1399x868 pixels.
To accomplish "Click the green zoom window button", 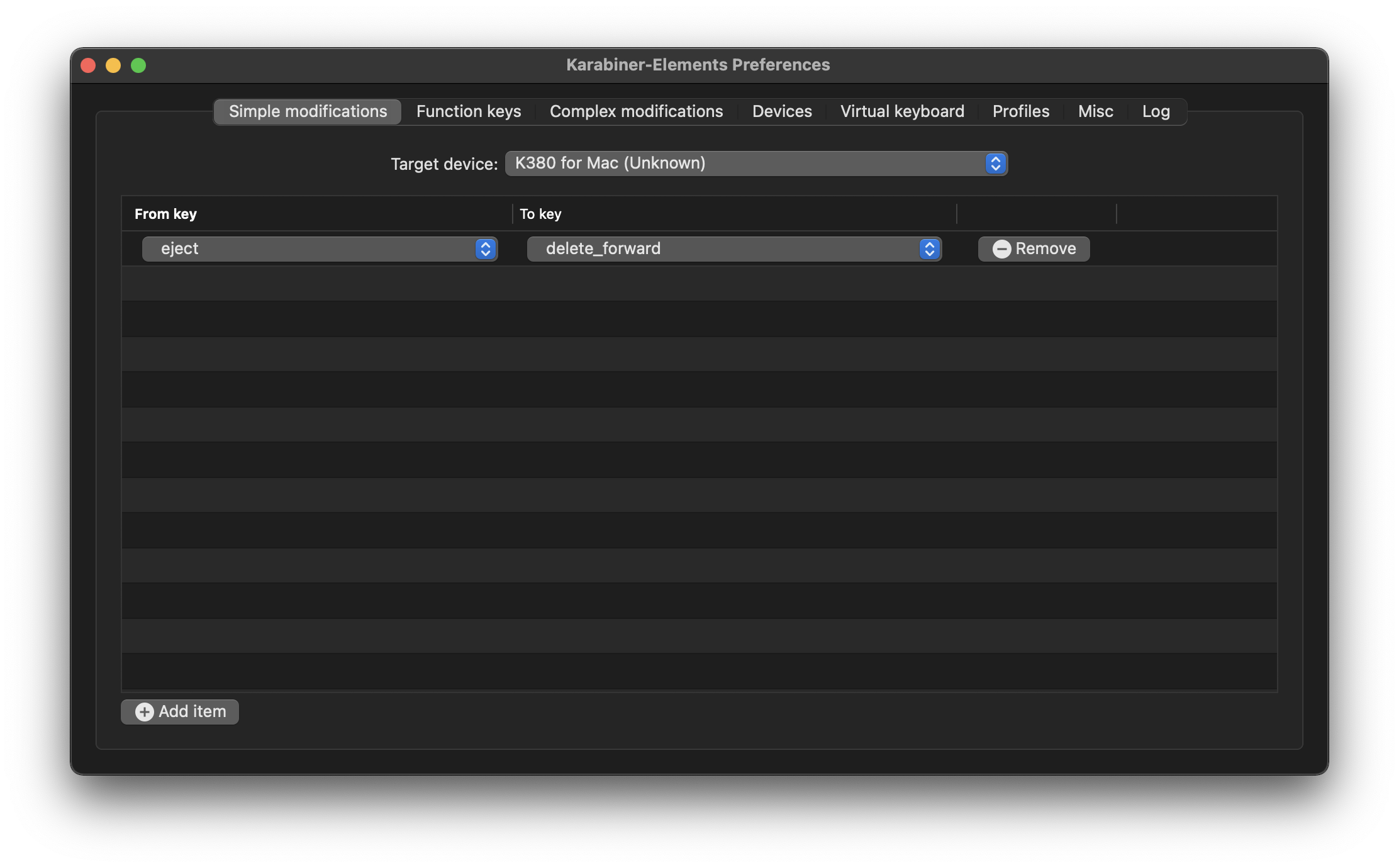I will click(x=138, y=65).
